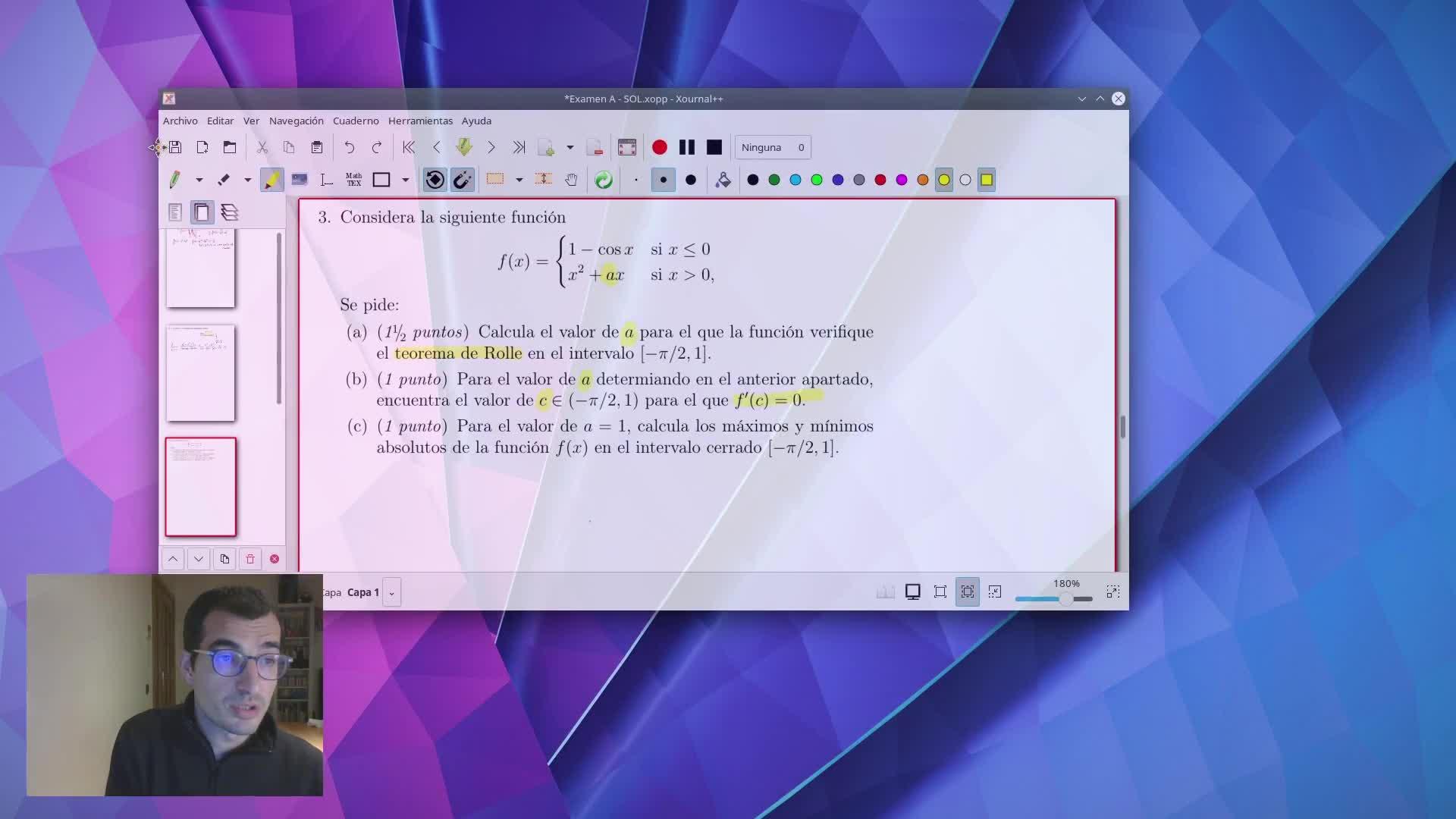Delete the selected page in sidebar
This screenshot has width=1456, height=819.
(249, 559)
